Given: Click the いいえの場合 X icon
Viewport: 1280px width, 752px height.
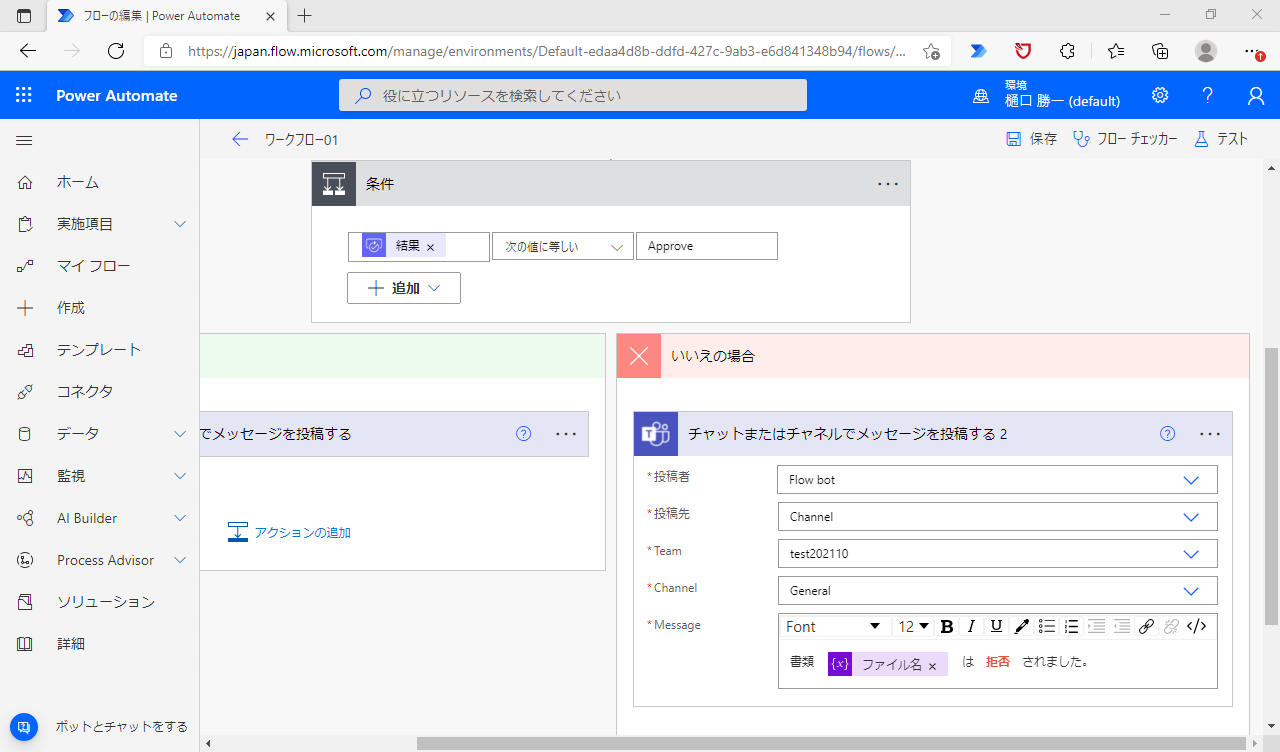Looking at the screenshot, I should pos(639,356).
